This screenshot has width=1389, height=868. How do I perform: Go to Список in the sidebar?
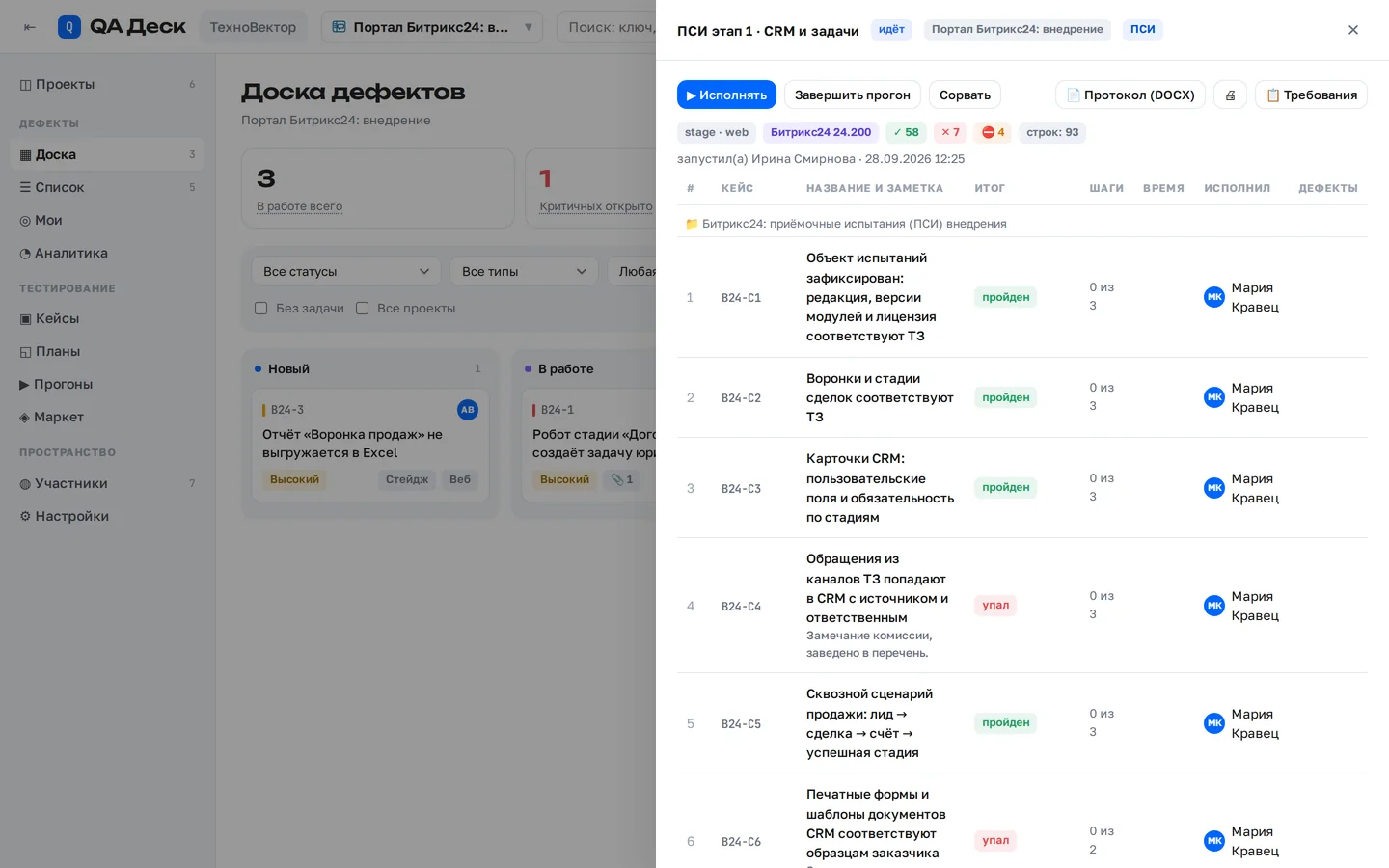point(107,187)
